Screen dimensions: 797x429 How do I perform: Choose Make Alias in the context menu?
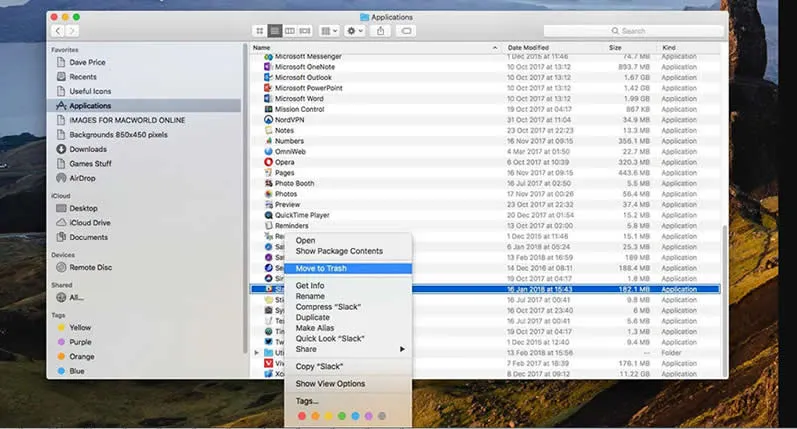[348, 328]
